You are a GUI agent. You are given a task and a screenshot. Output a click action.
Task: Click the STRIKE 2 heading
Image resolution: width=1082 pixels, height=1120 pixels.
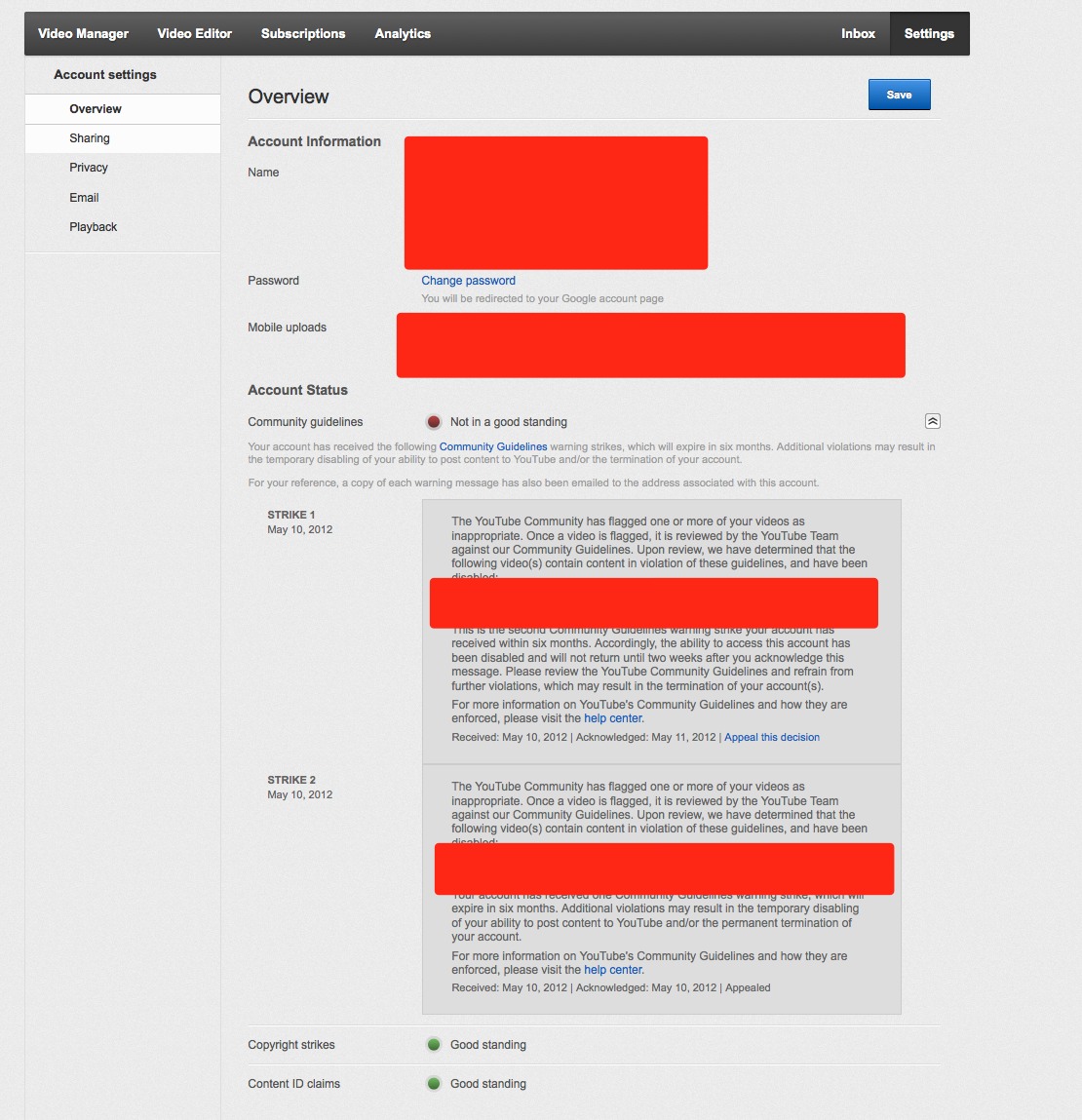coord(291,779)
